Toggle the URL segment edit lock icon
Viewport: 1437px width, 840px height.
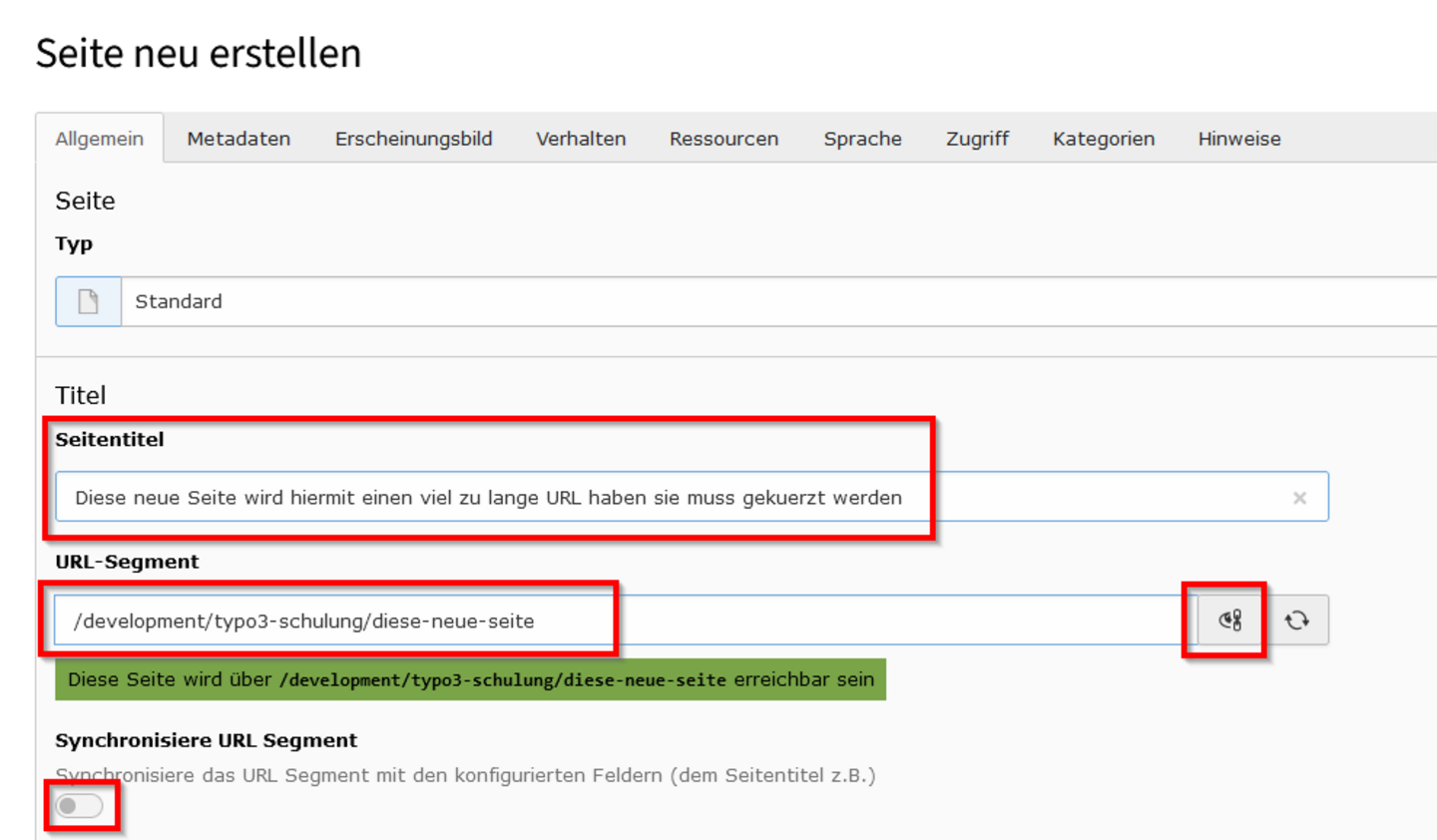click(x=1230, y=621)
